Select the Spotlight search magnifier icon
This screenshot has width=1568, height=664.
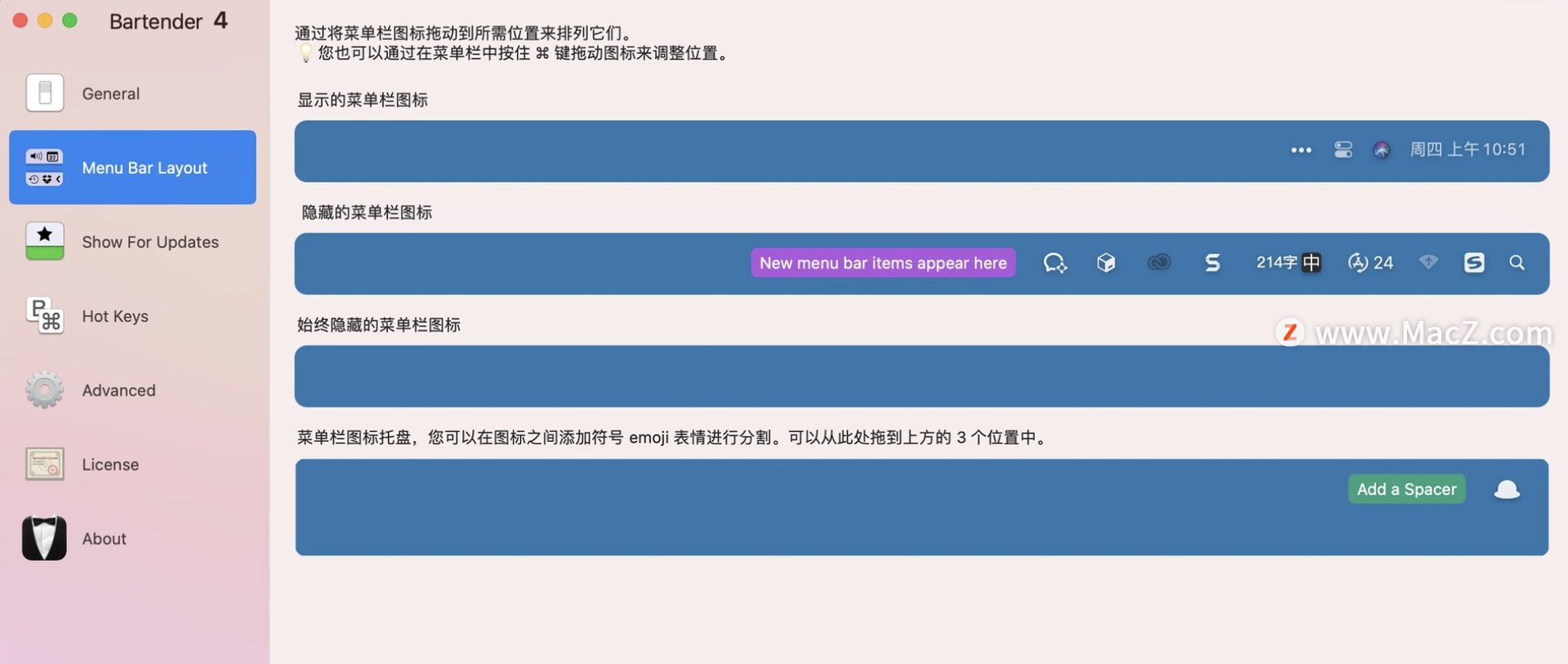1517,263
